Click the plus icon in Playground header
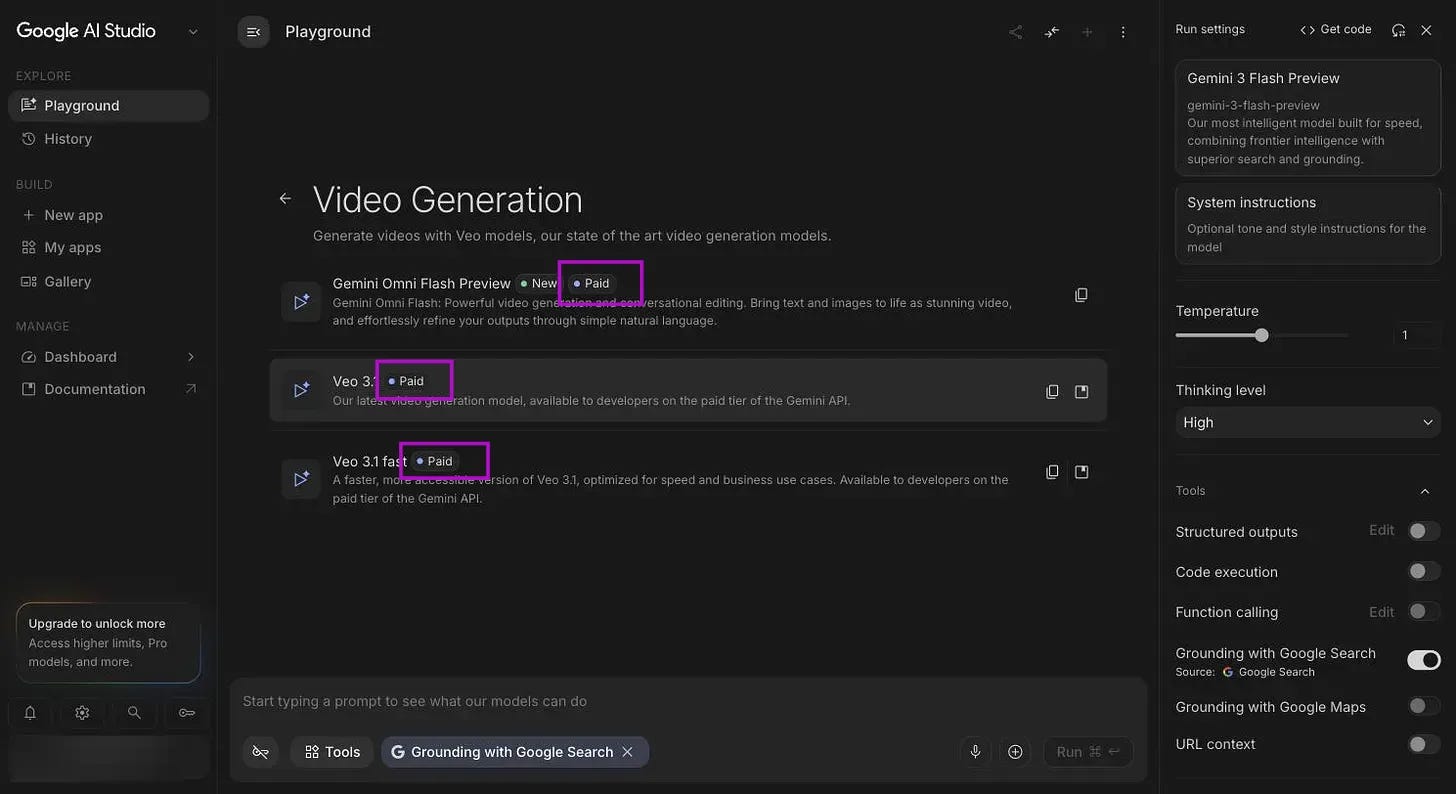Screen dimensions: 1456x794 point(1087,32)
